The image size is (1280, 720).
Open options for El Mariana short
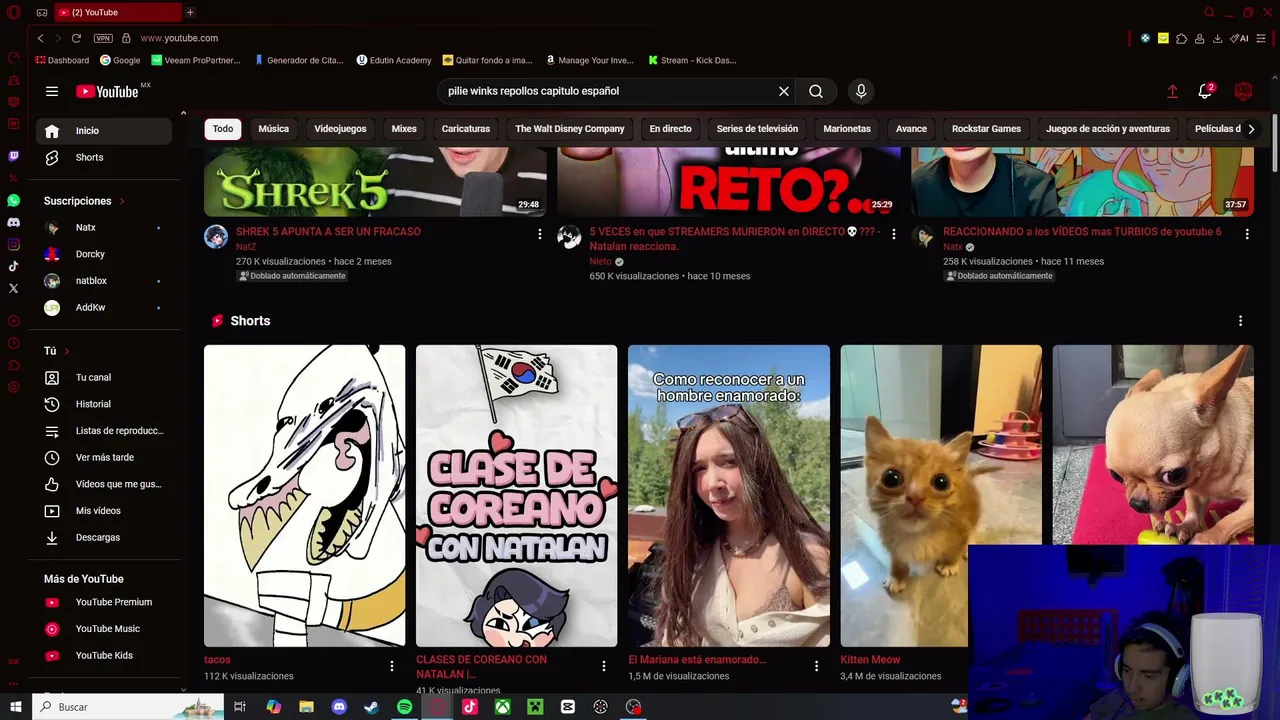[x=816, y=666]
